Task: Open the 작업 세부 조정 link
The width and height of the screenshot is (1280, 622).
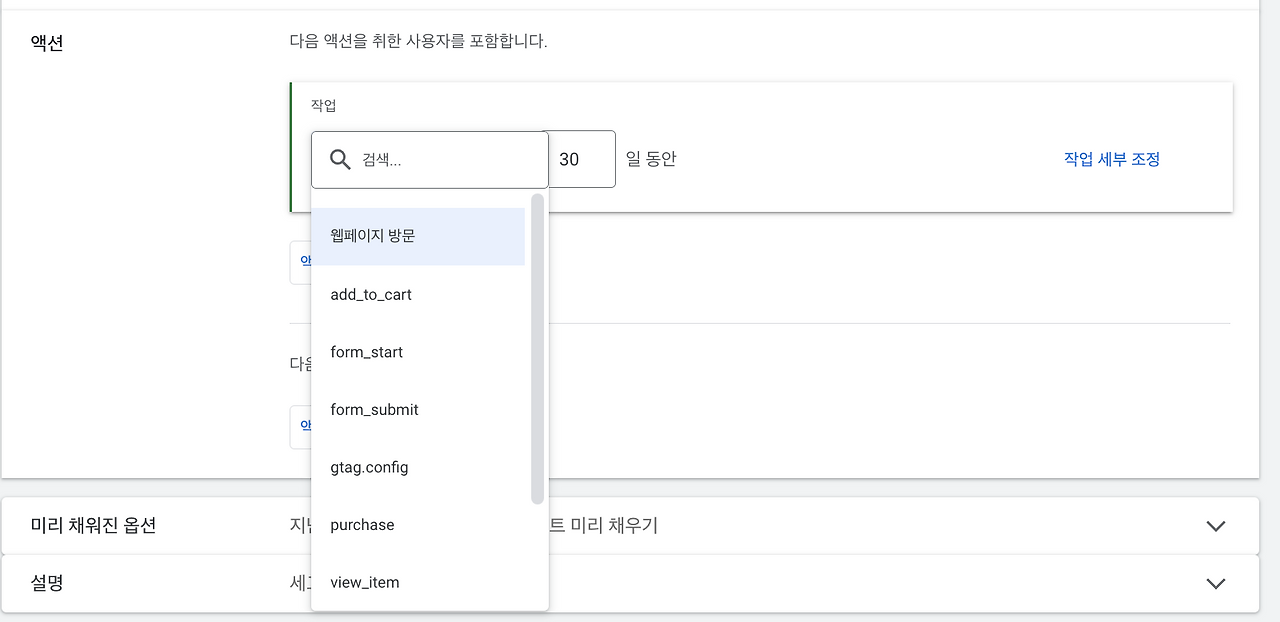Action: [1111, 158]
